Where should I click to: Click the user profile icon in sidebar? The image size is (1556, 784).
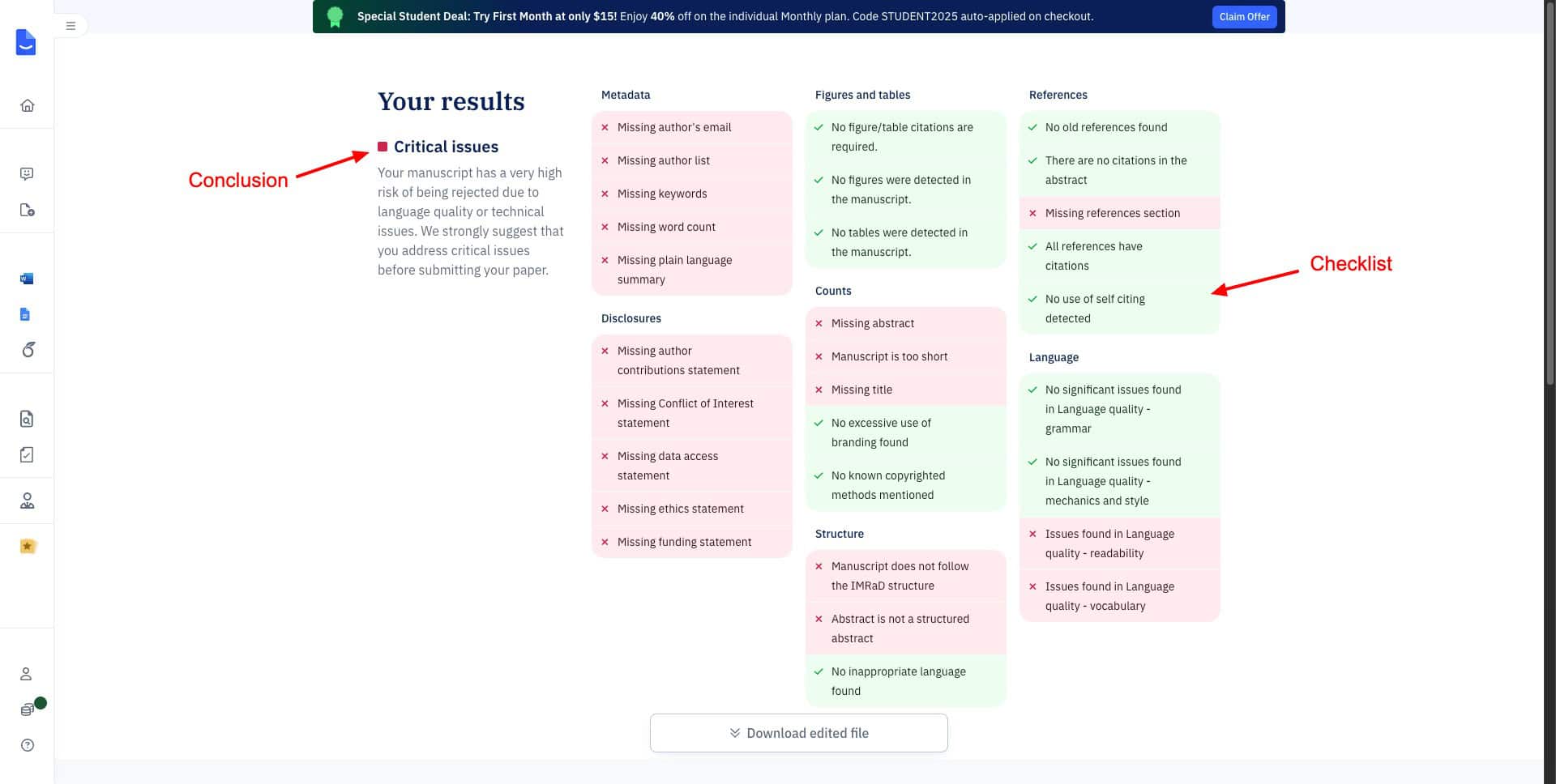pyautogui.click(x=26, y=674)
